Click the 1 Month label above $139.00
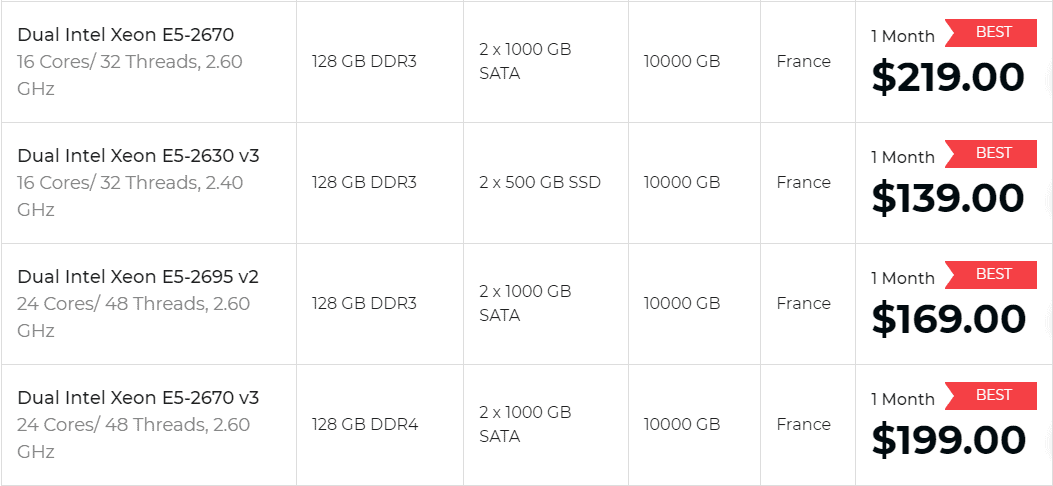Viewport: 1053px width, 486px height. [x=903, y=157]
